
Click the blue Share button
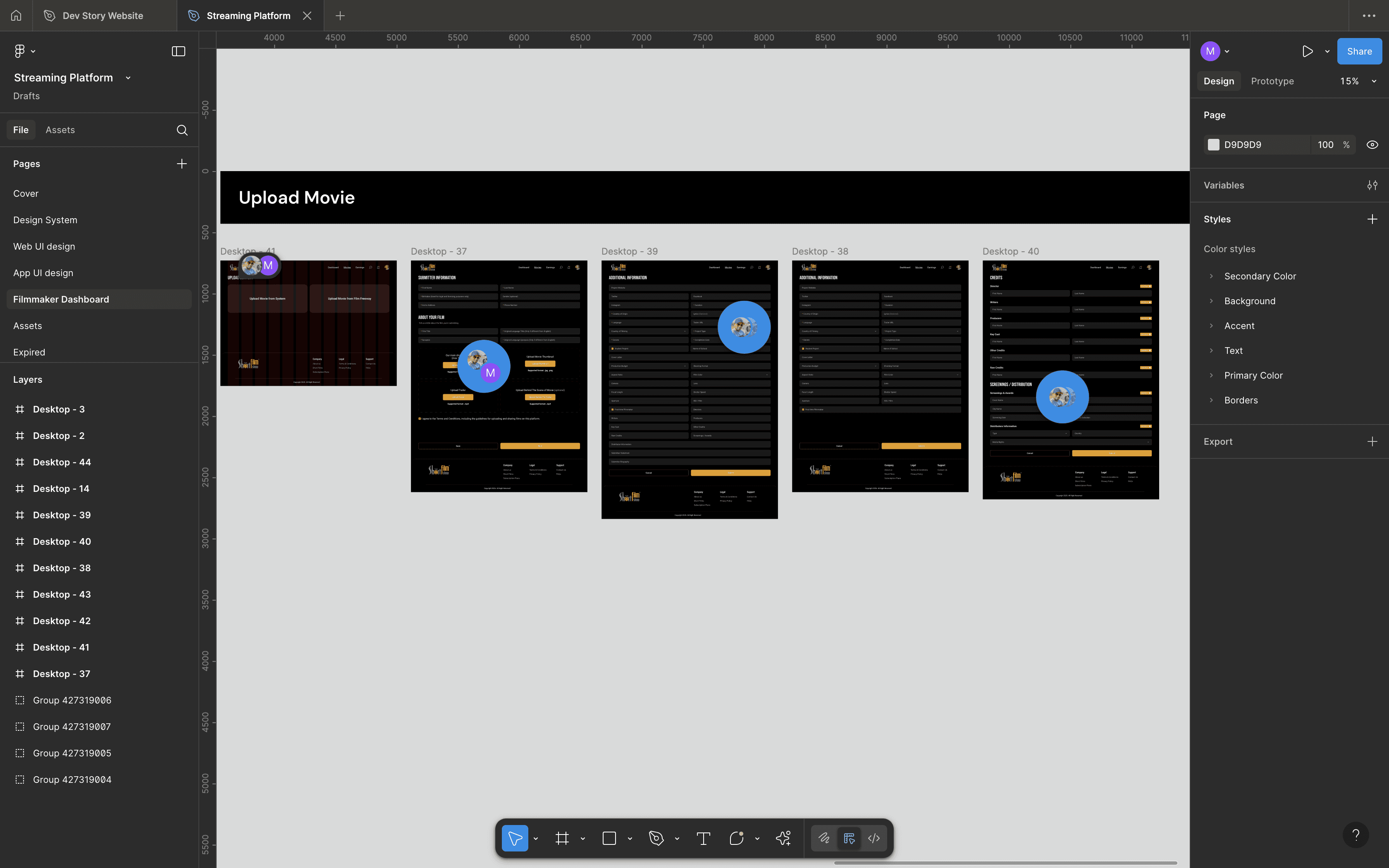(x=1359, y=52)
